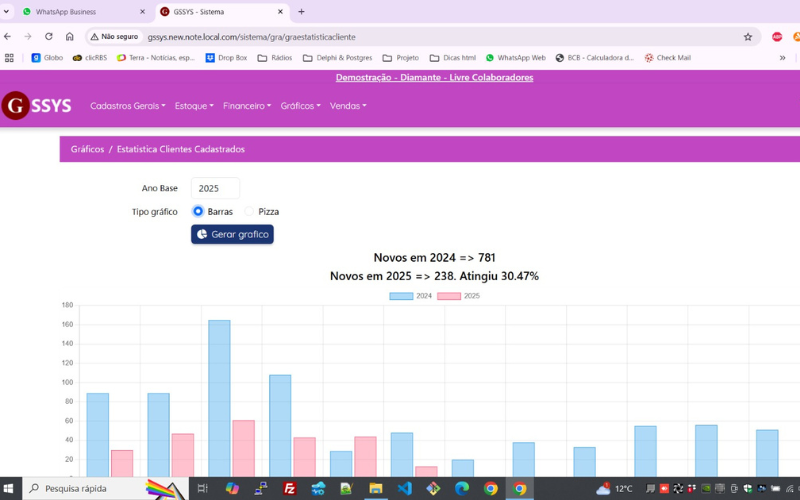Toggle the 2025 legend series
This screenshot has height=500, width=800.
(x=459, y=296)
